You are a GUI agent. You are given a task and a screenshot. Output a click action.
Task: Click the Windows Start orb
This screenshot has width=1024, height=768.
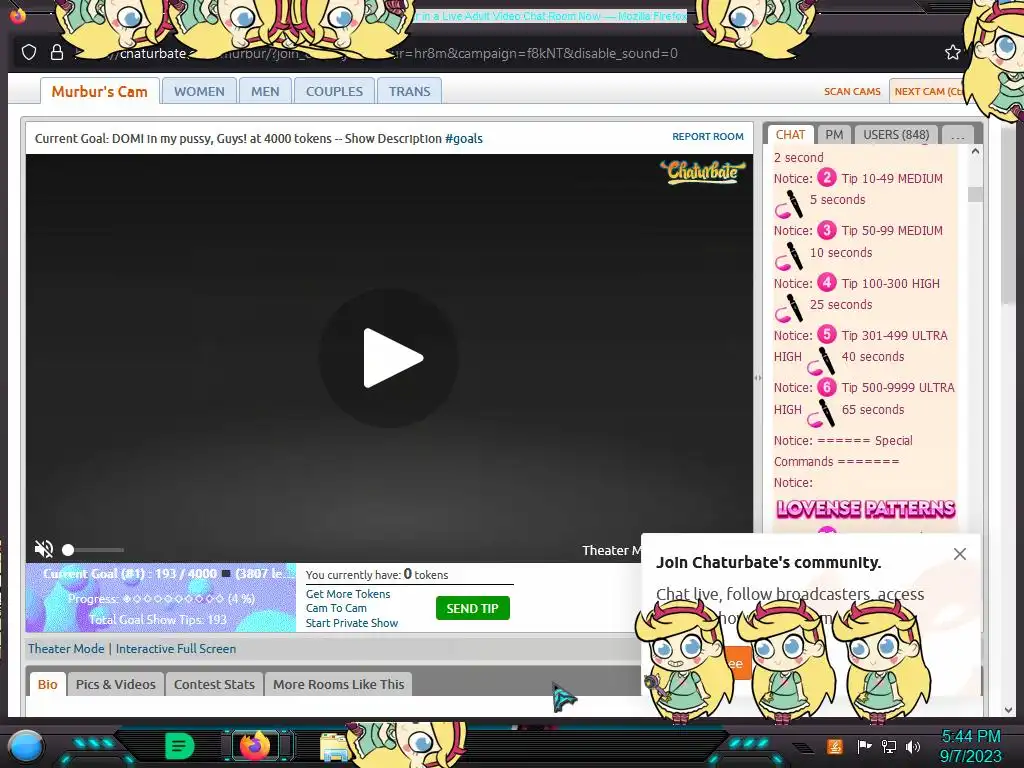coord(25,746)
